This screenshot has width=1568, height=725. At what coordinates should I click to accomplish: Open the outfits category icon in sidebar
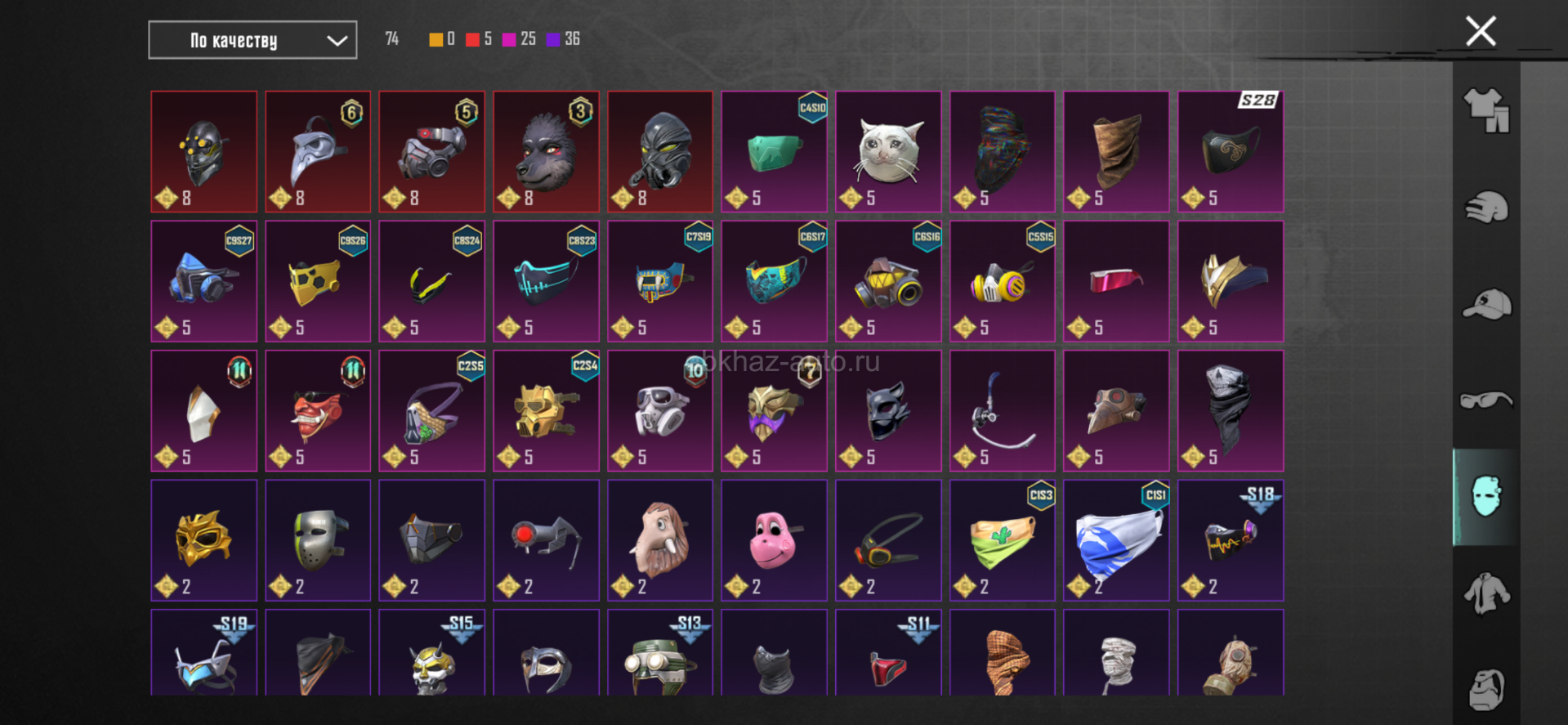1486,110
